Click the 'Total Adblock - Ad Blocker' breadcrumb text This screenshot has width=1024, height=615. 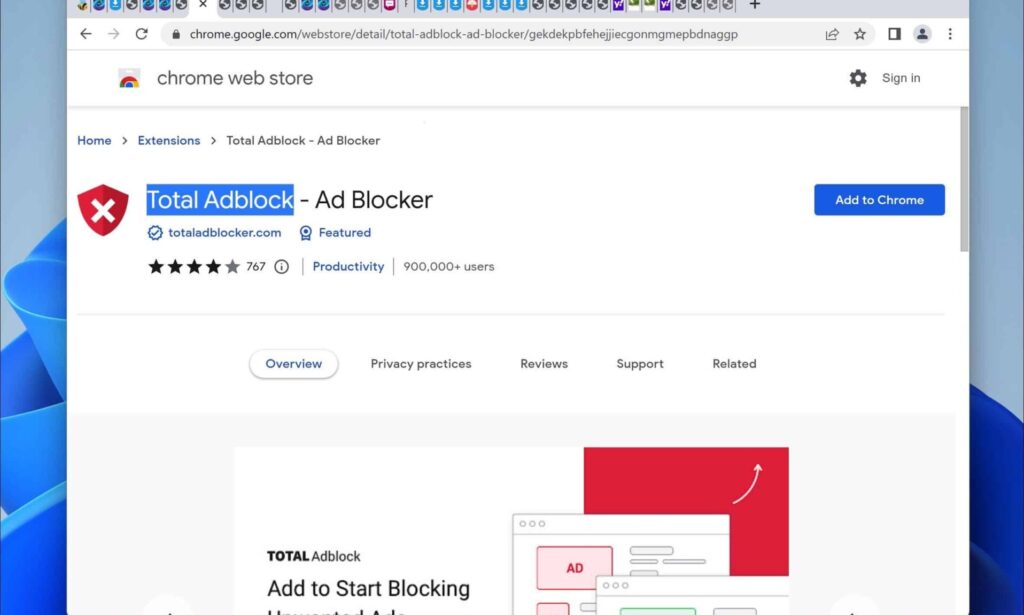[x=303, y=140]
